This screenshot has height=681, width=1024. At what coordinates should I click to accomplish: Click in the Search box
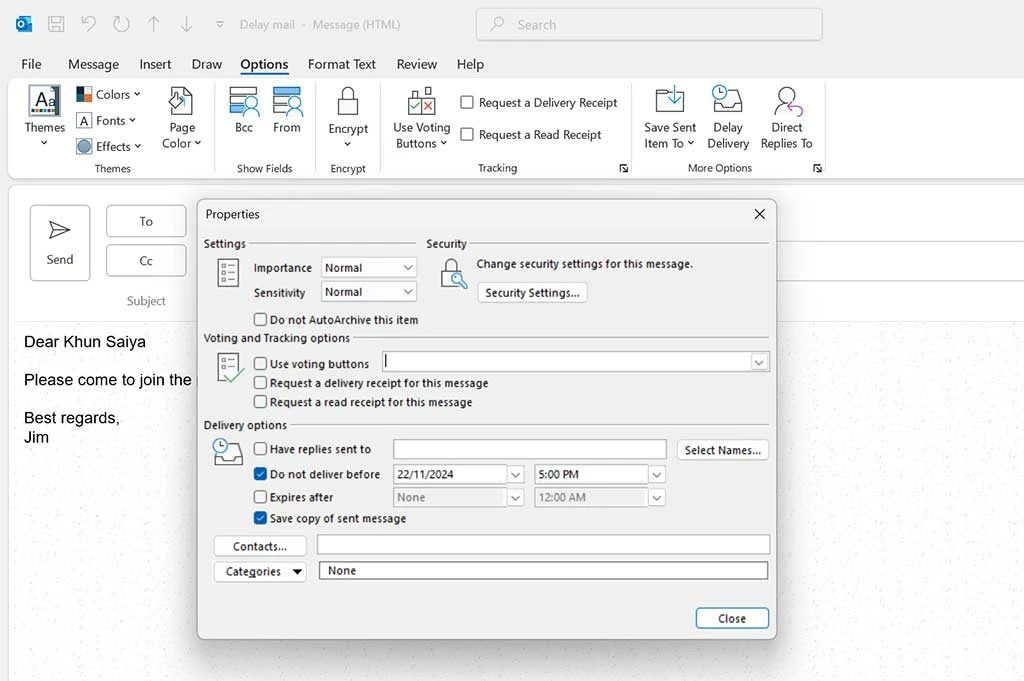[x=649, y=25]
